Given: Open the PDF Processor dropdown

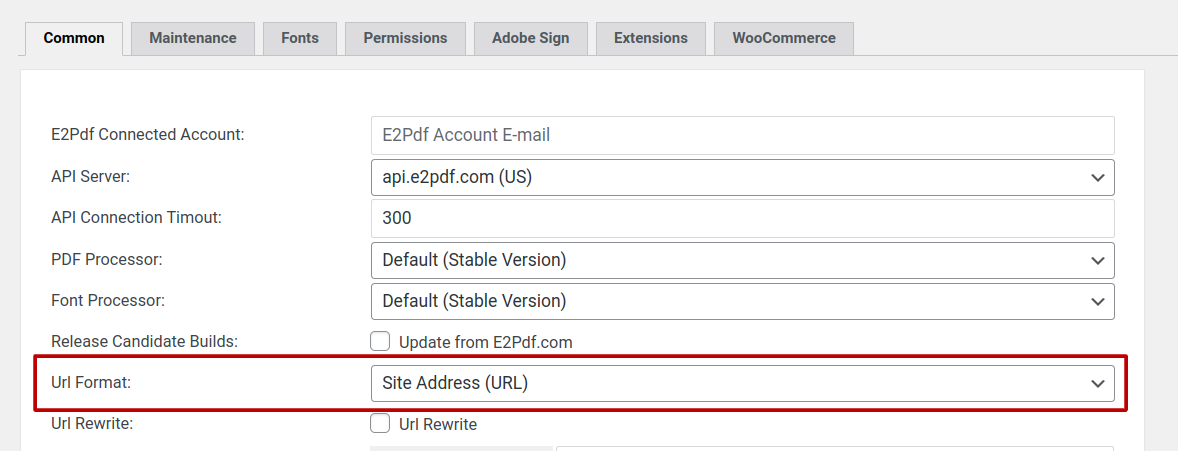Looking at the screenshot, I should pyautogui.click(x=742, y=260).
